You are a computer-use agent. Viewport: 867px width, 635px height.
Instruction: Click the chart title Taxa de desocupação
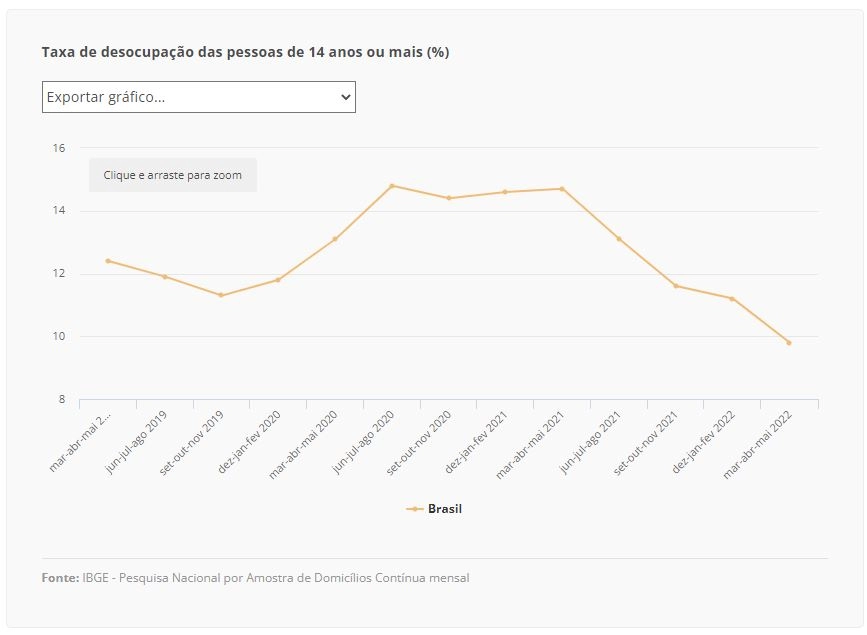tap(246, 52)
